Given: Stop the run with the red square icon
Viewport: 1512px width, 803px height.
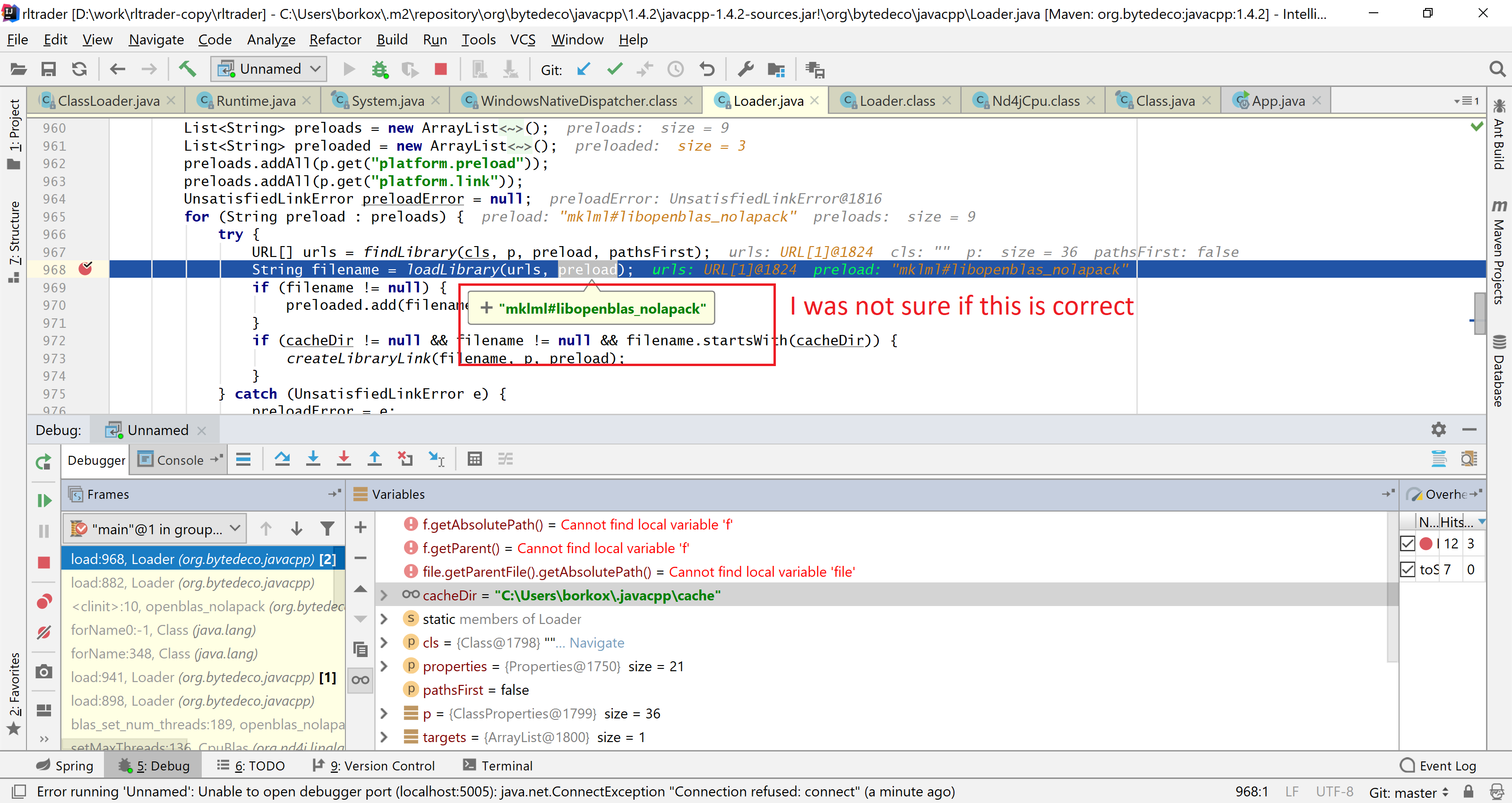Looking at the screenshot, I should (441, 70).
